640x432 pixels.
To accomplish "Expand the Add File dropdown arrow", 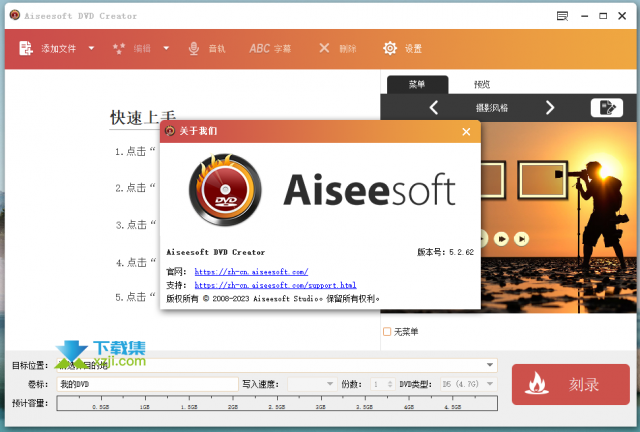I will pyautogui.click(x=91, y=48).
